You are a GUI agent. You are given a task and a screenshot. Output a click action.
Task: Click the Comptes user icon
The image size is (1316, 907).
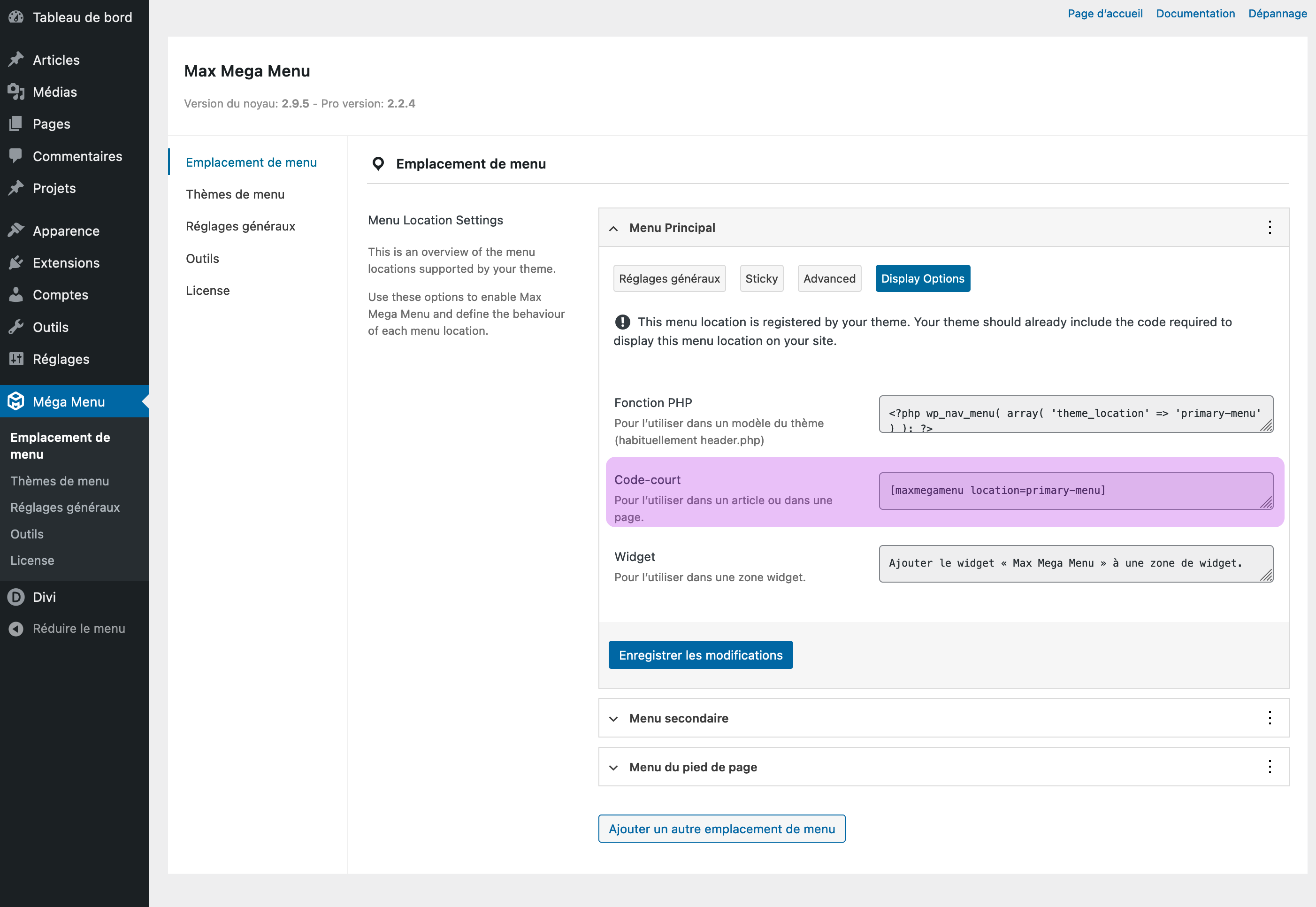tap(16, 294)
